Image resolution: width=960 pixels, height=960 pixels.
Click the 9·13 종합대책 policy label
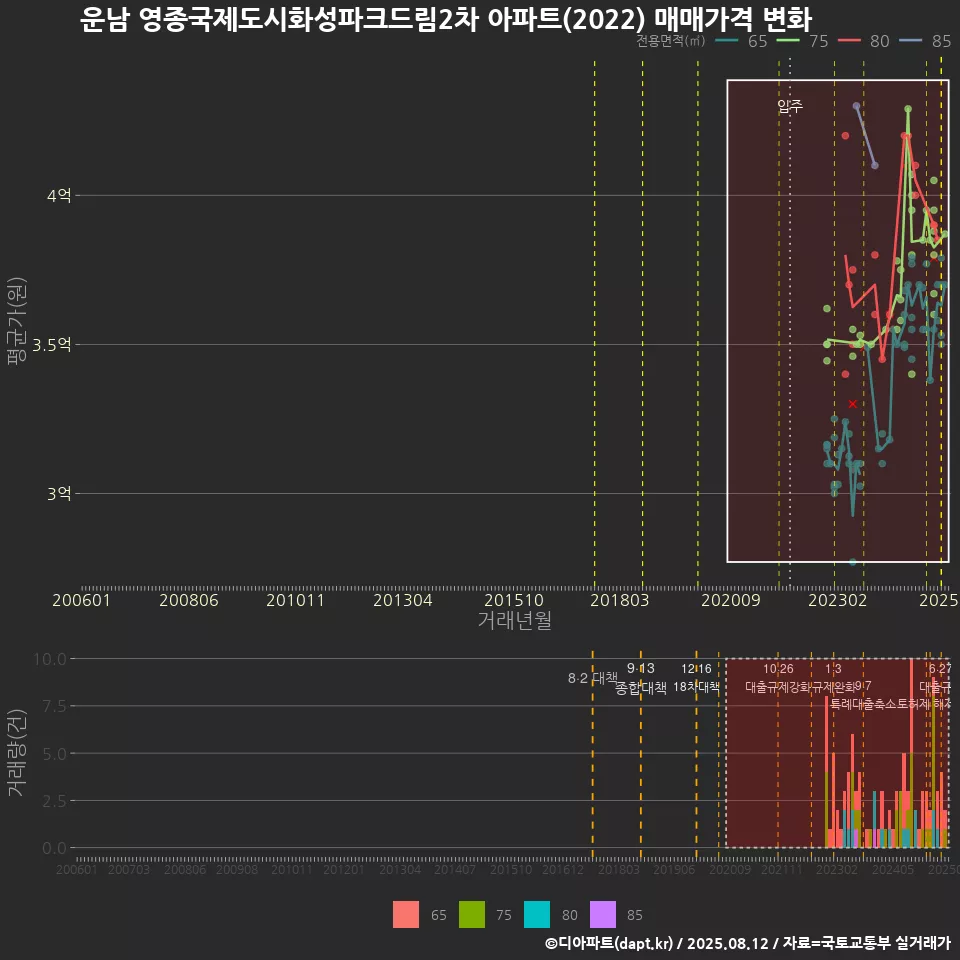[640, 678]
